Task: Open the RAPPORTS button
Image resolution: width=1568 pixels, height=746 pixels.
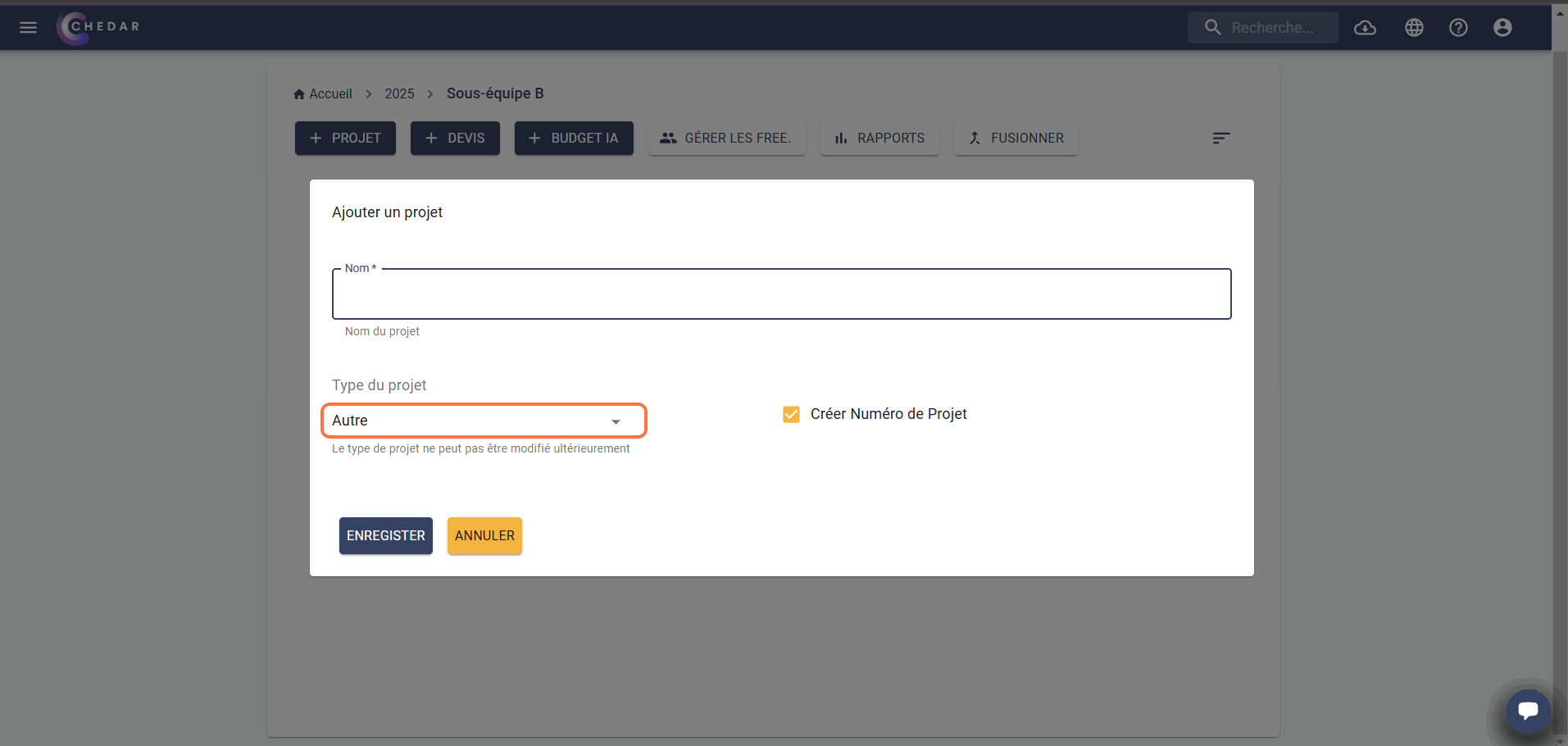Action: tap(879, 138)
